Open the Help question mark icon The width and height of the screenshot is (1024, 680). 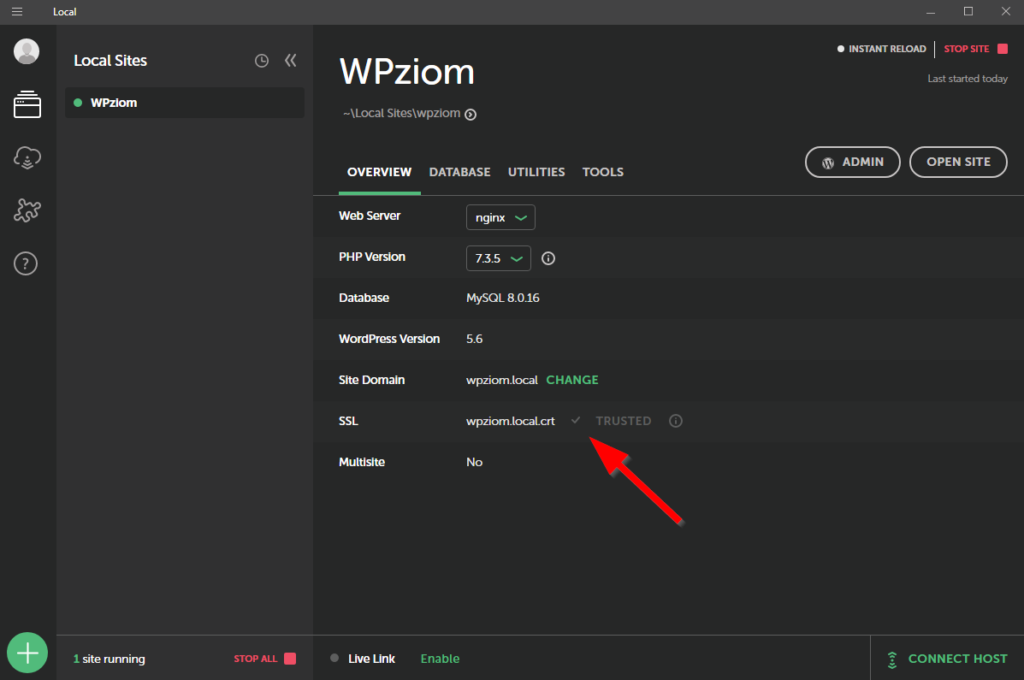(27, 264)
